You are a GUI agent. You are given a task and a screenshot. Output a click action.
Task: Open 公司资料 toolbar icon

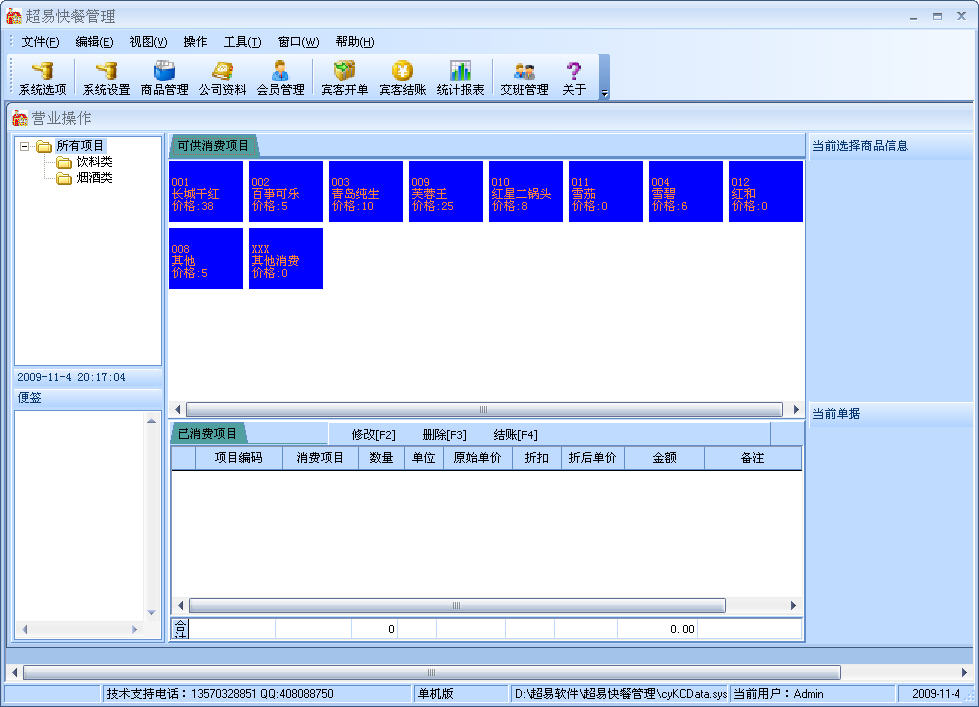pyautogui.click(x=222, y=77)
